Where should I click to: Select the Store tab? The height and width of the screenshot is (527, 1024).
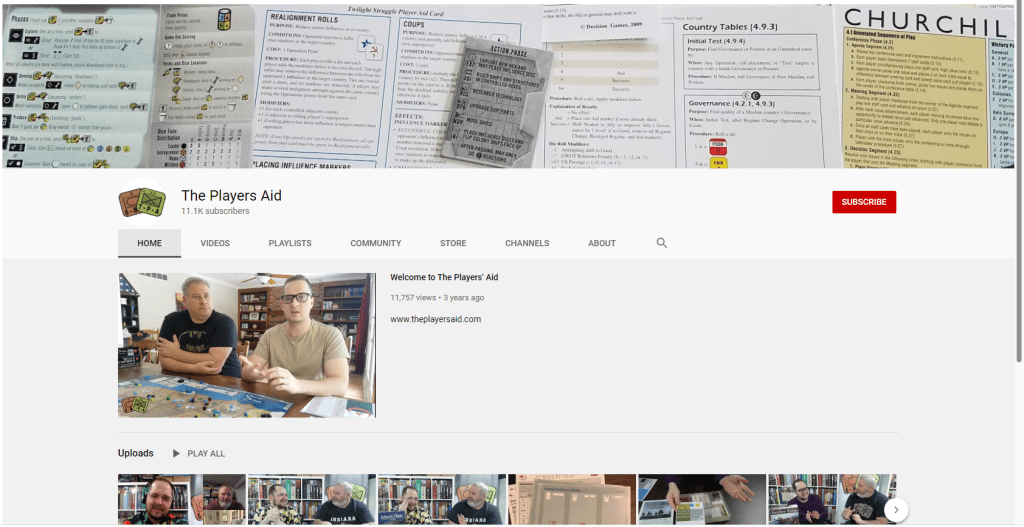coord(452,243)
